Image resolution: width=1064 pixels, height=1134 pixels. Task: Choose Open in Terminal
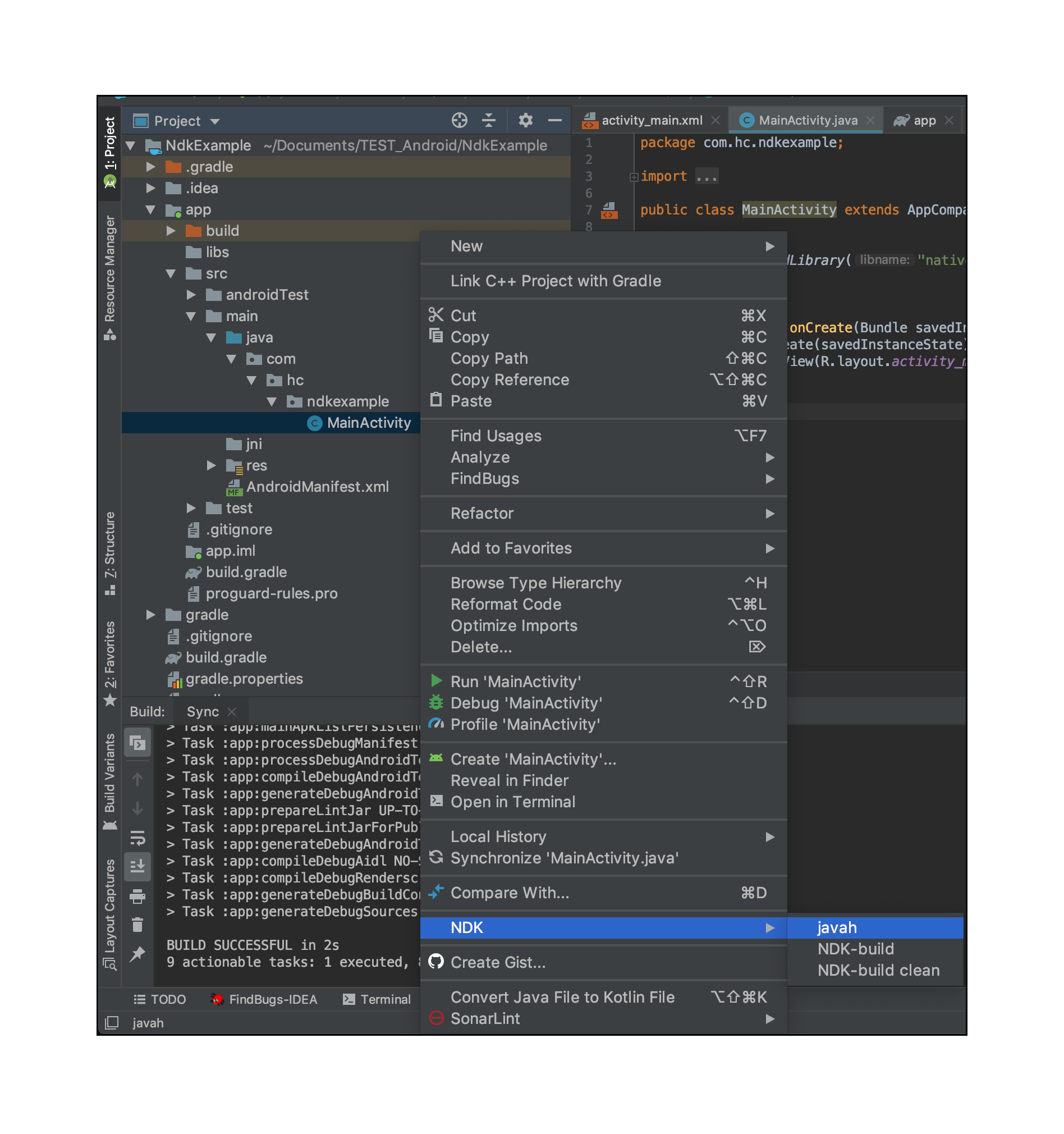point(603,802)
